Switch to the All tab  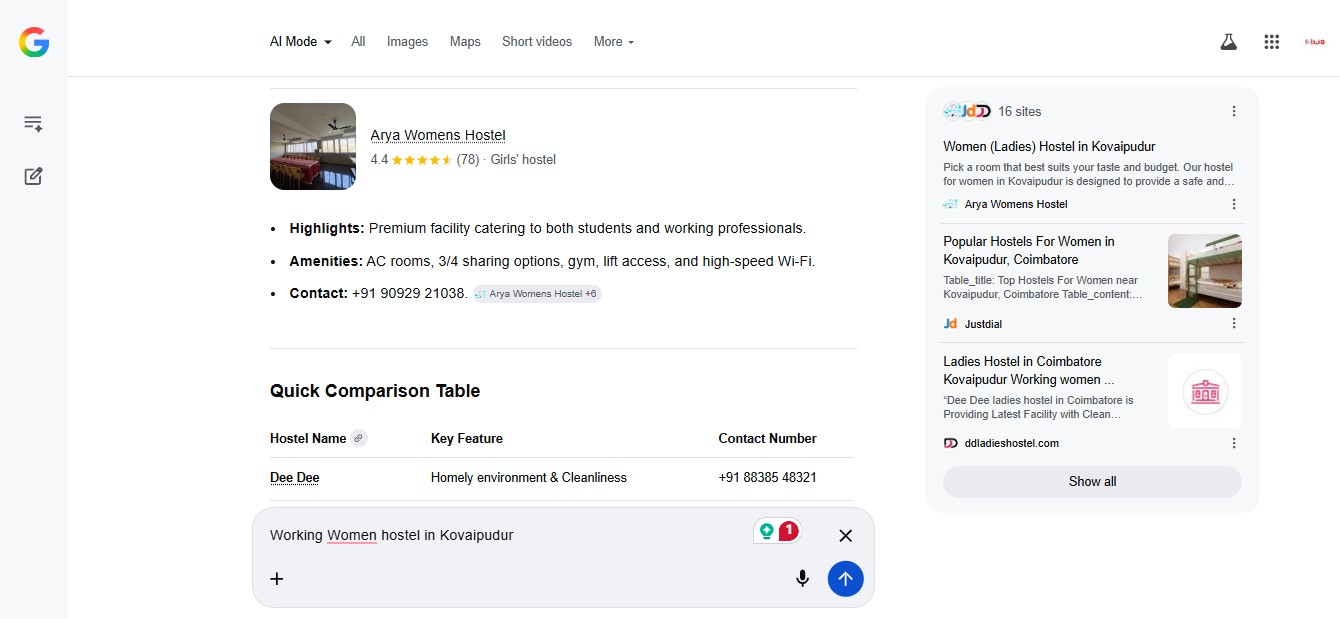click(358, 42)
